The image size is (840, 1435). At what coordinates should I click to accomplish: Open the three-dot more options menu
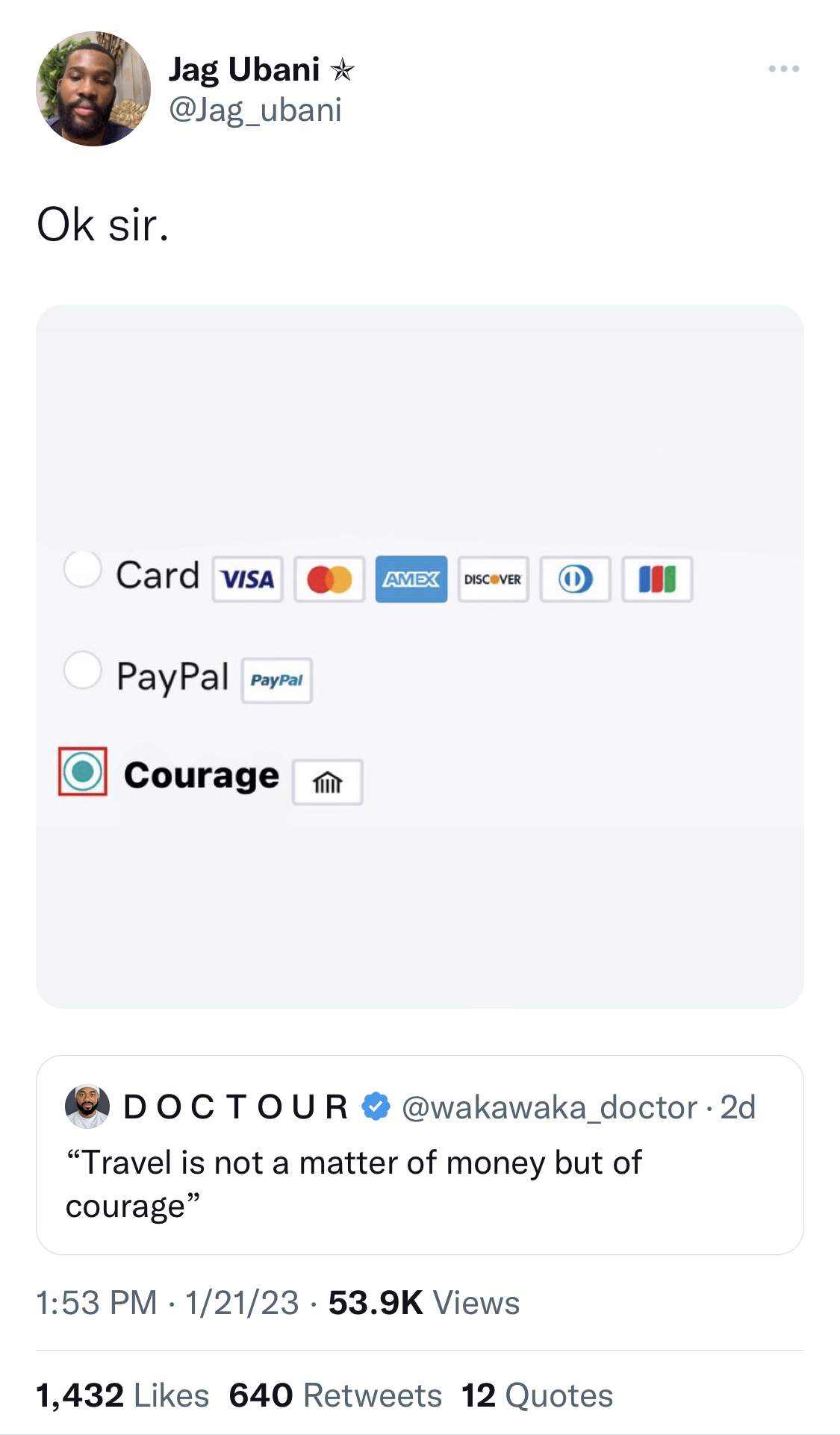783,69
